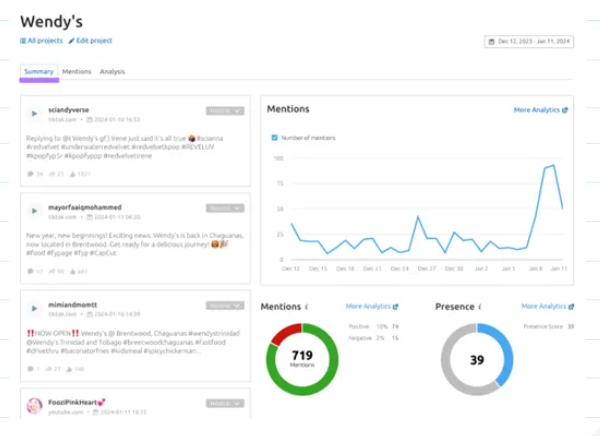Click the likes thumb icon on sciandyverse card
This screenshot has height=436, width=600.
[x=73, y=174]
